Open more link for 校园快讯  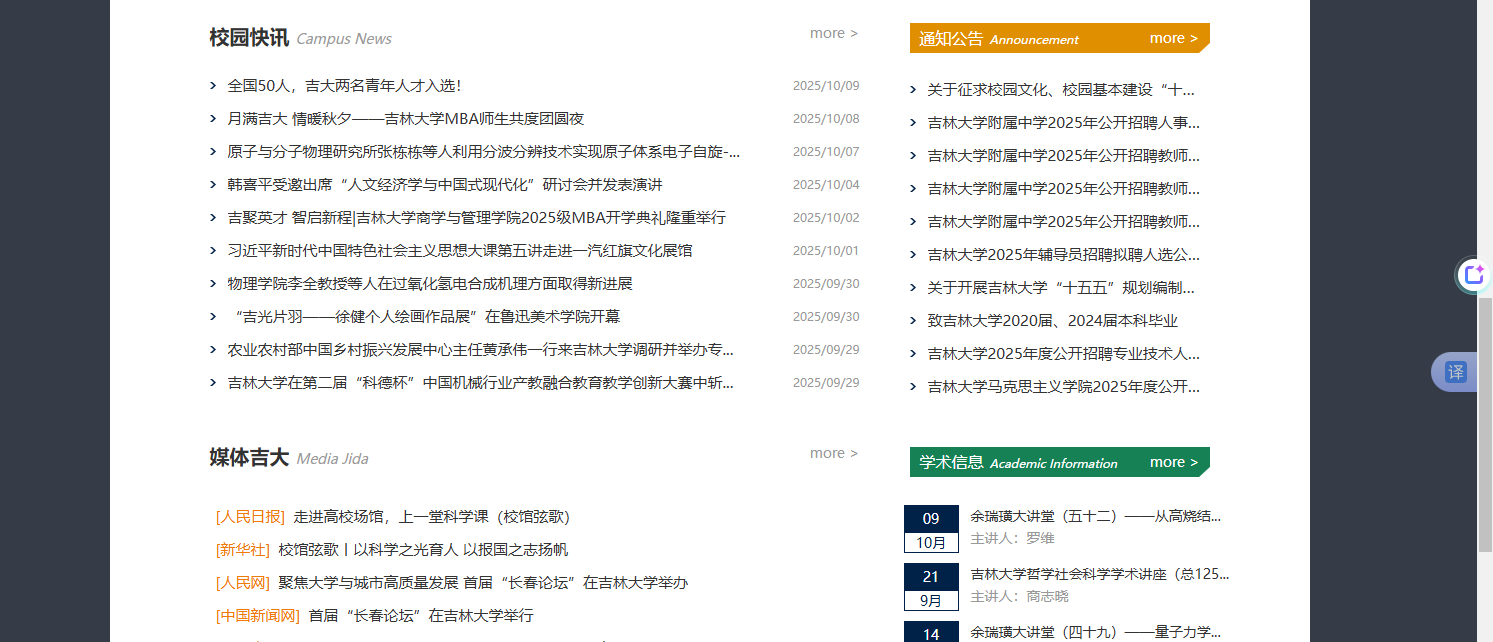pos(833,33)
